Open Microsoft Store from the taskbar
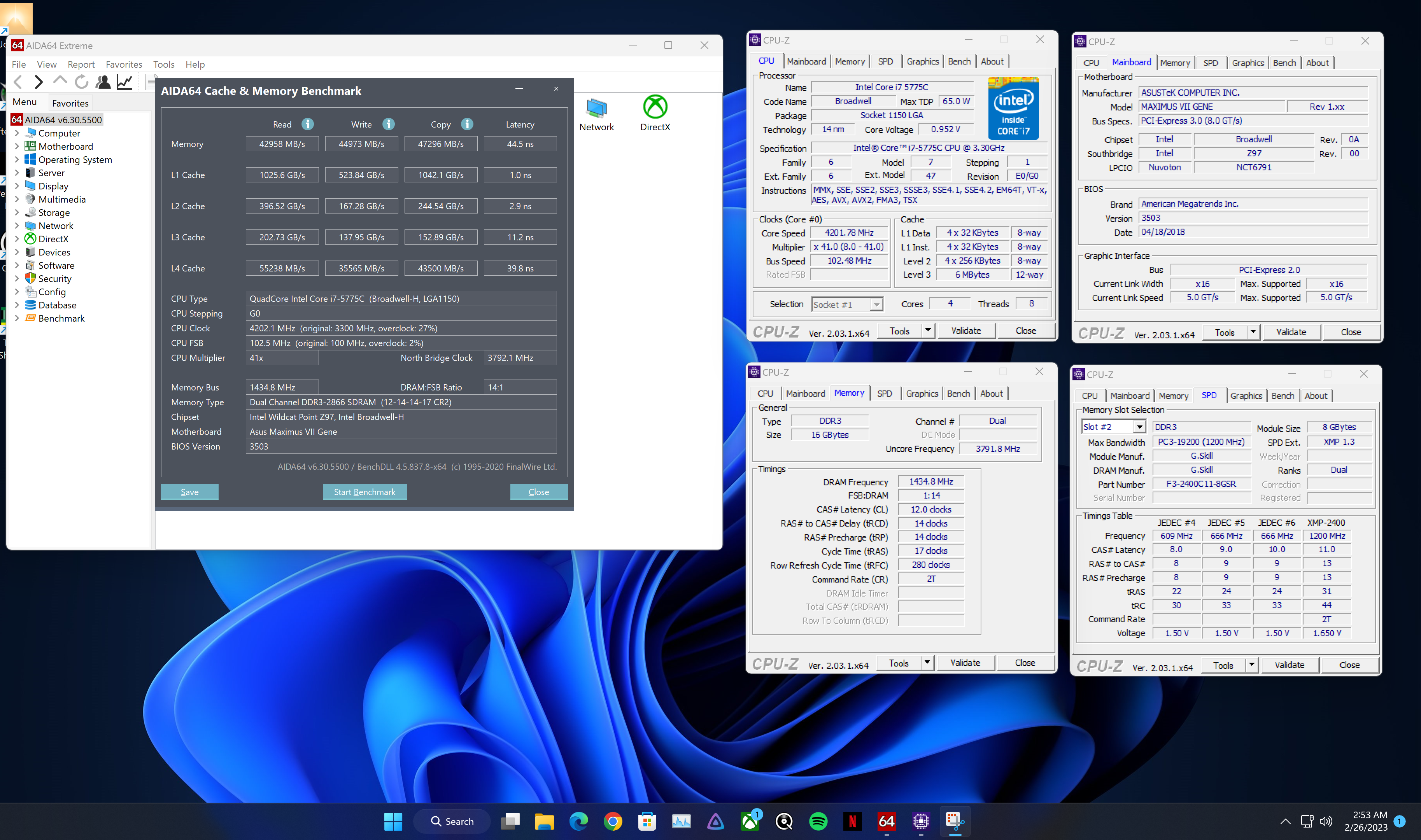This screenshot has width=1421, height=840. 647,821
